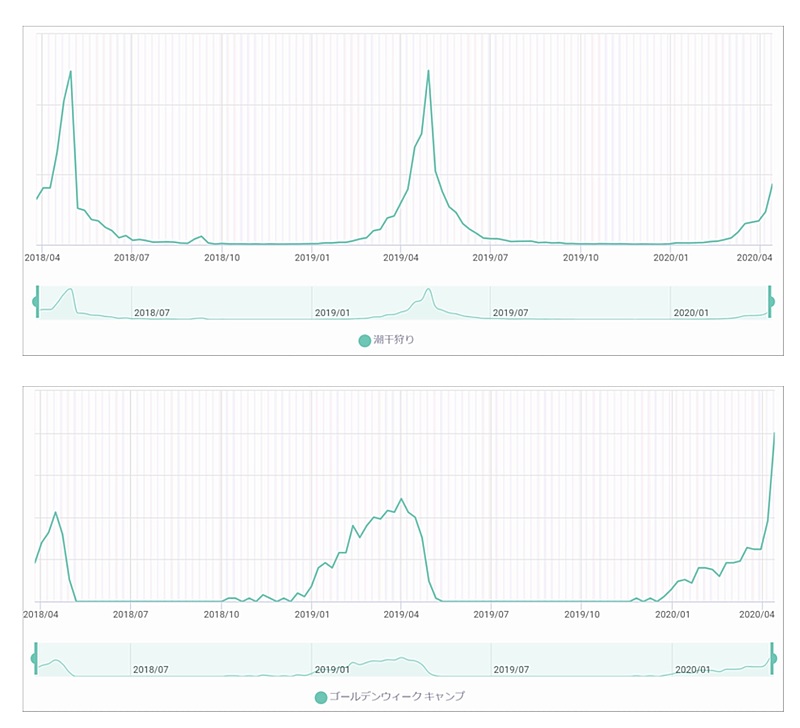Click 2019/01 axis label in 潮干狩り chart
The image size is (800, 728).
pos(312,258)
